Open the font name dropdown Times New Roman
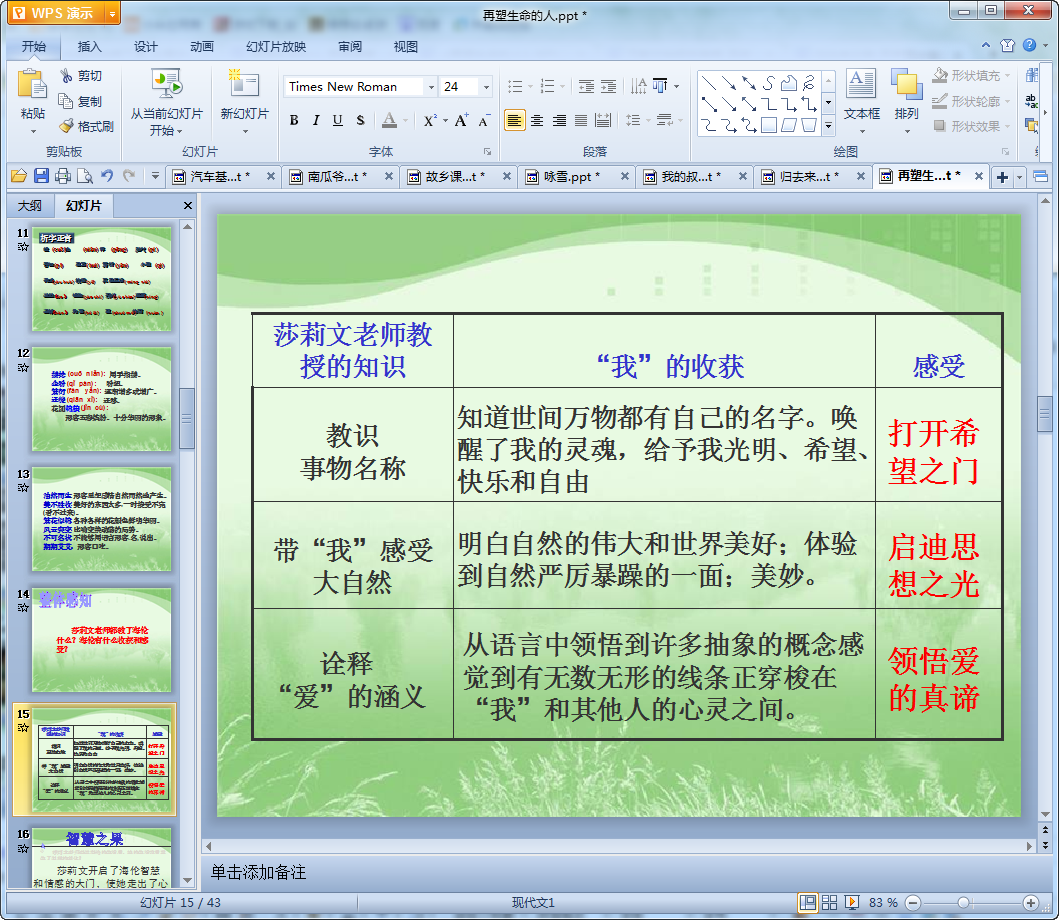Image resolution: width=1059 pixels, height=920 pixels. pyautogui.click(x=431, y=86)
